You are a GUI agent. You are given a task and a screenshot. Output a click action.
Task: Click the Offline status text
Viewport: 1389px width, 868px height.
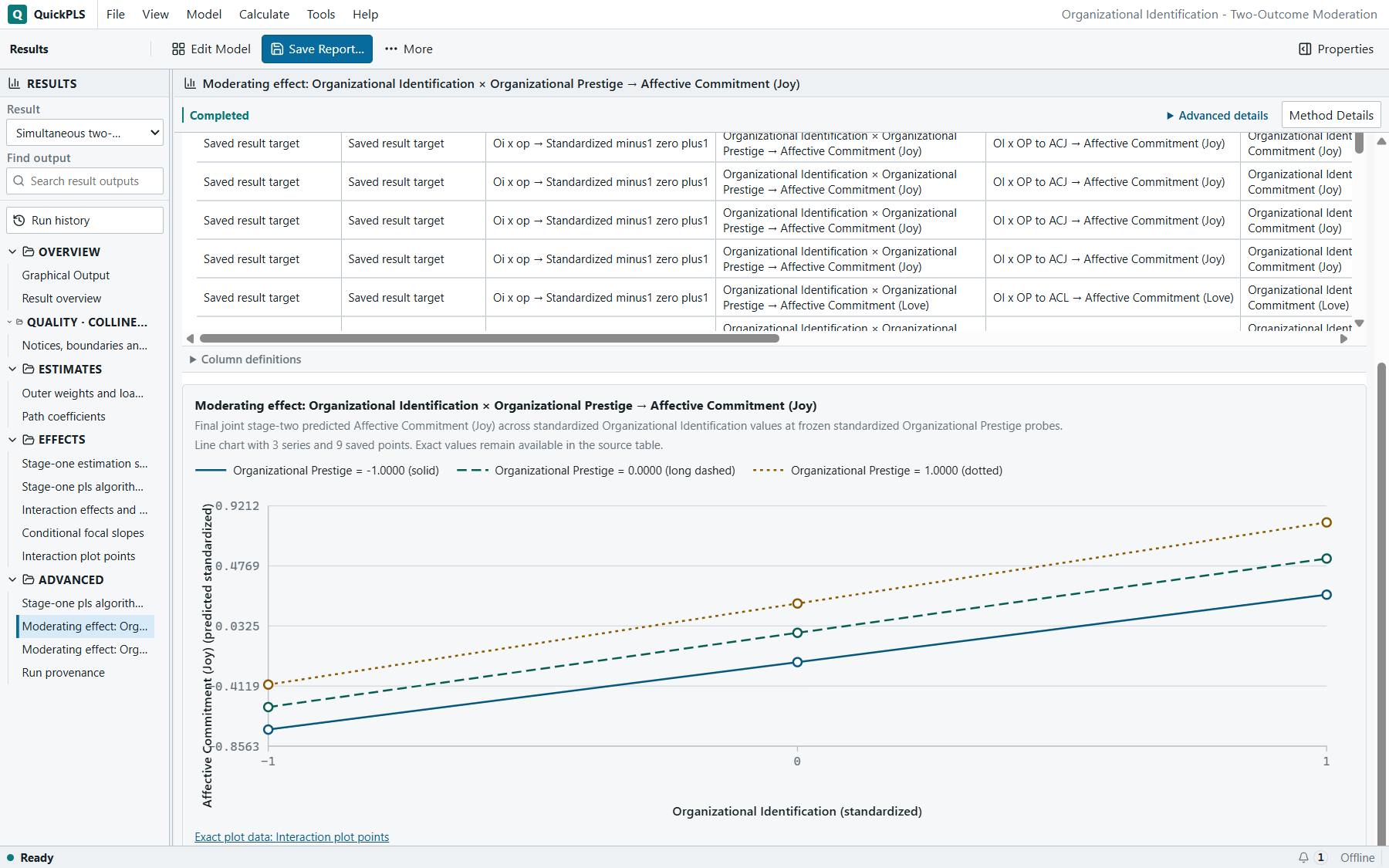(x=1357, y=857)
